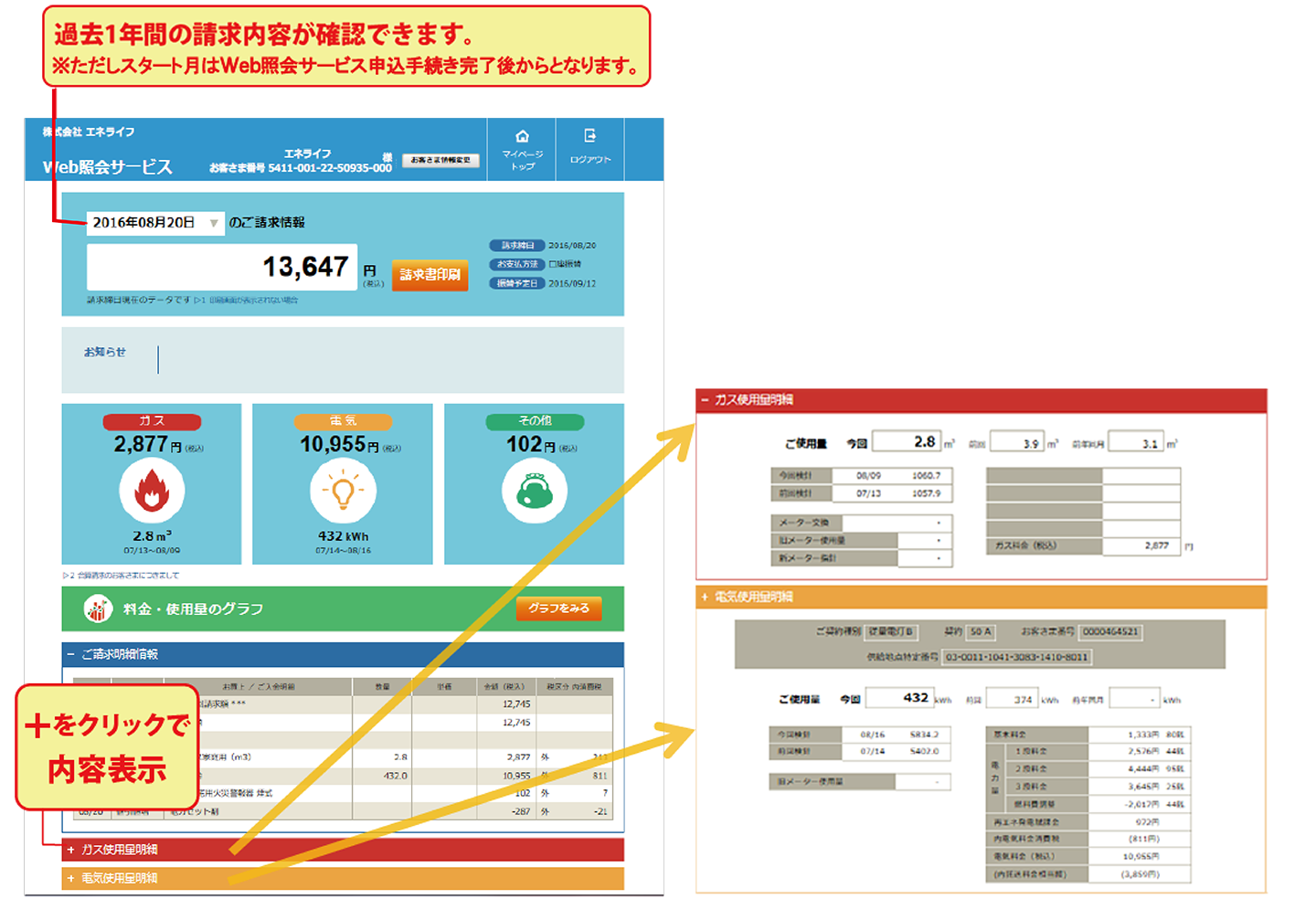The height and width of the screenshot is (899, 1316).
Task: Click the bar chart icon beside 料金・使用量のグラフ
Action: [x=98, y=608]
